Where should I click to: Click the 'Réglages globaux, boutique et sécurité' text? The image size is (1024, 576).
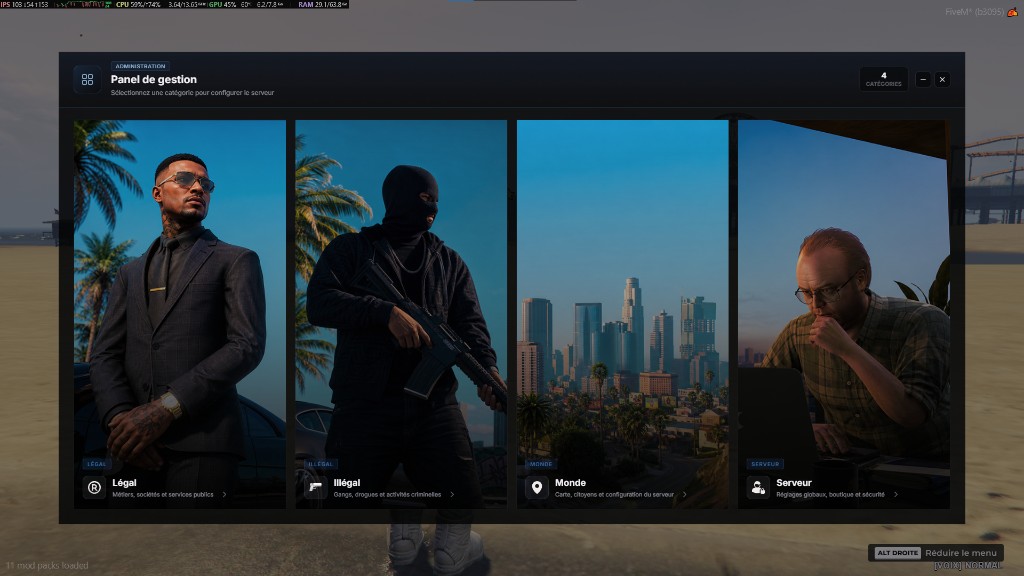click(830, 494)
